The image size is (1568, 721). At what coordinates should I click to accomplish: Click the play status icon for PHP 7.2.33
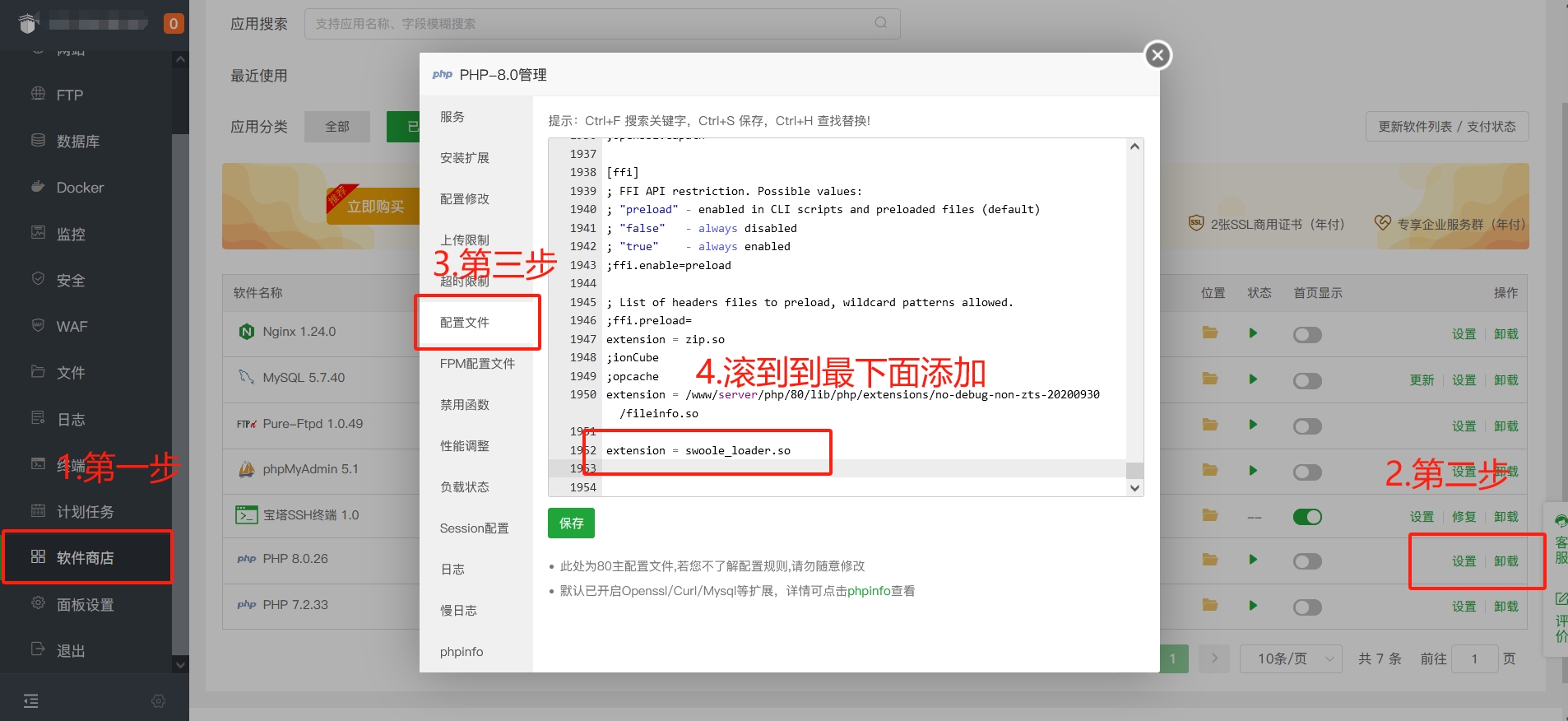(x=1253, y=606)
